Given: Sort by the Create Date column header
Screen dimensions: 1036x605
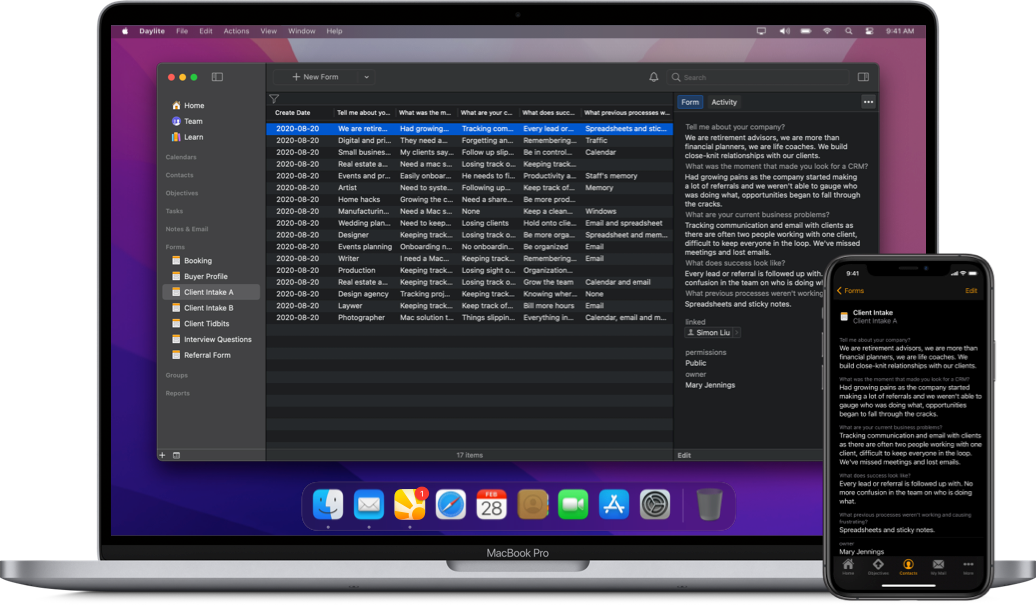Looking at the screenshot, I should point(293,113).
